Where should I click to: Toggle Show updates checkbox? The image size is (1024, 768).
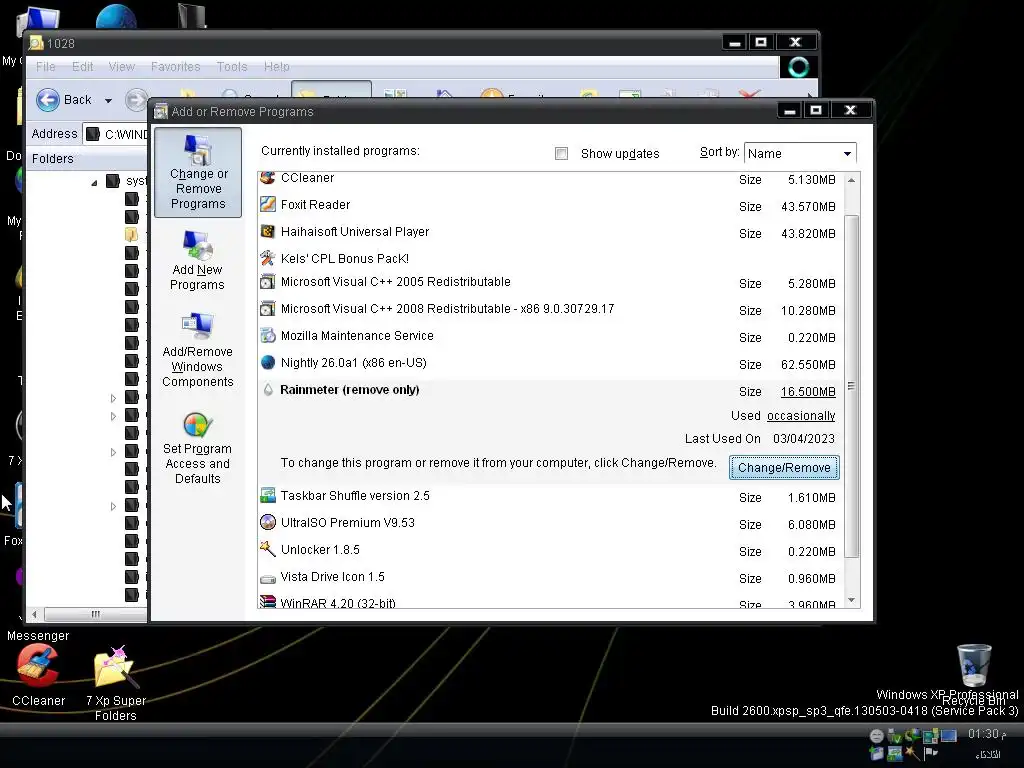pyautogui.click(x=561, y=153)
